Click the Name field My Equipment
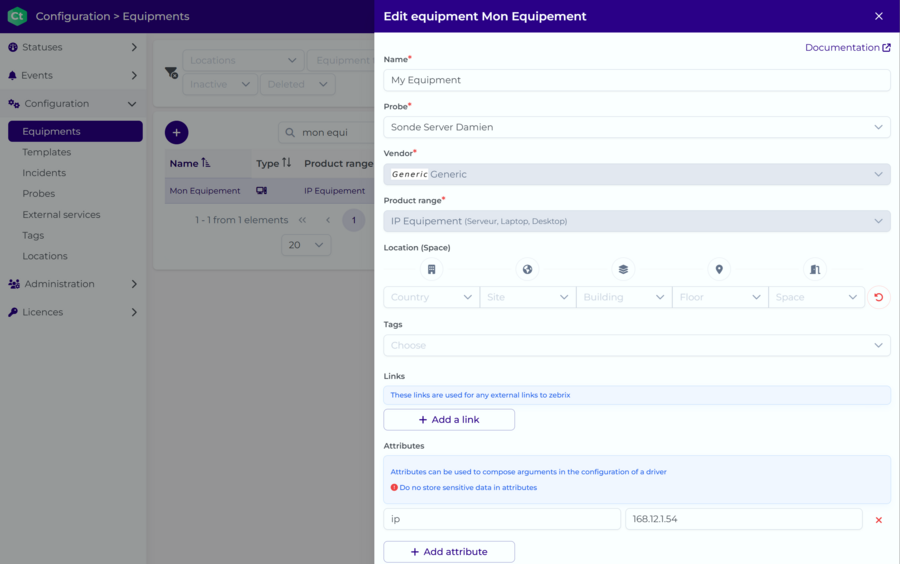The width and height of the screenshot is (900, 564). 637,80
